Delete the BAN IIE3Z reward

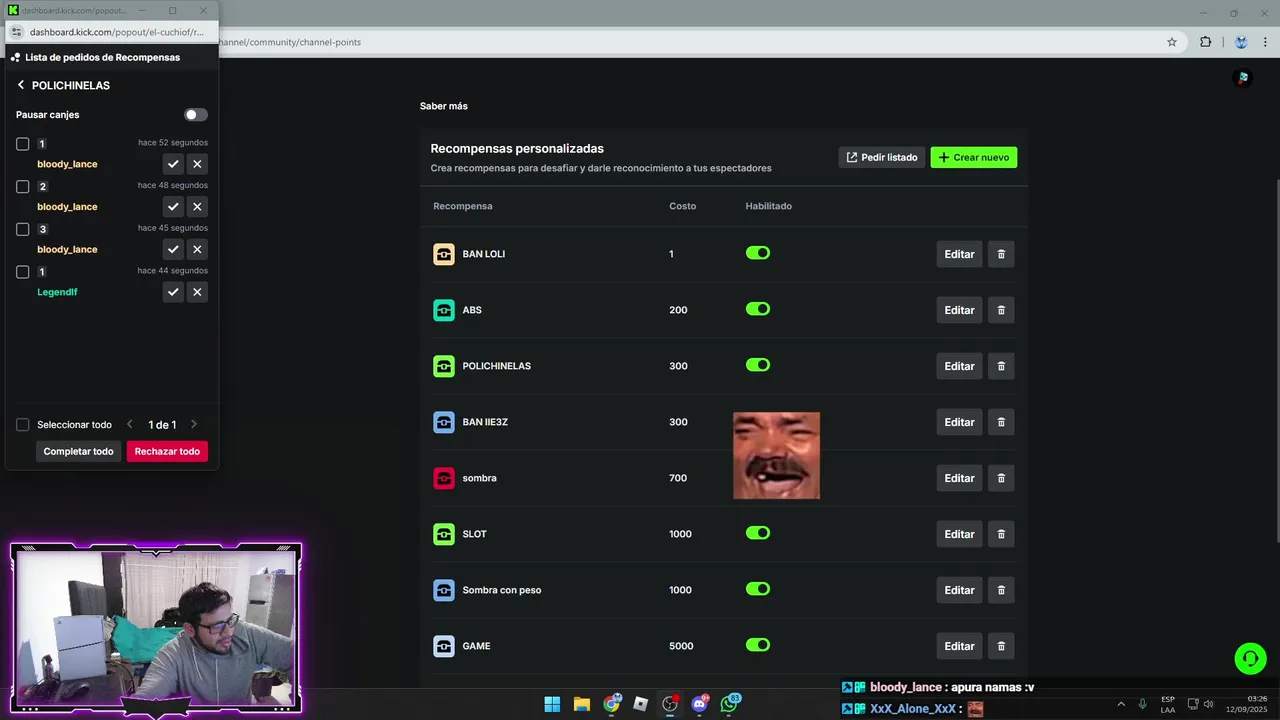[x=1001, y=422]
